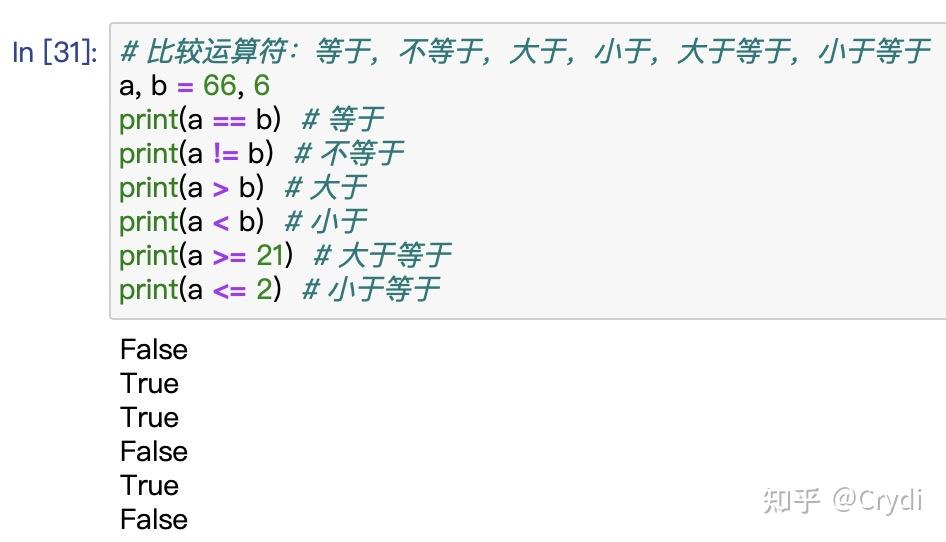Click the print(a > b) line

pyautogui.click(x=243, y=187)
